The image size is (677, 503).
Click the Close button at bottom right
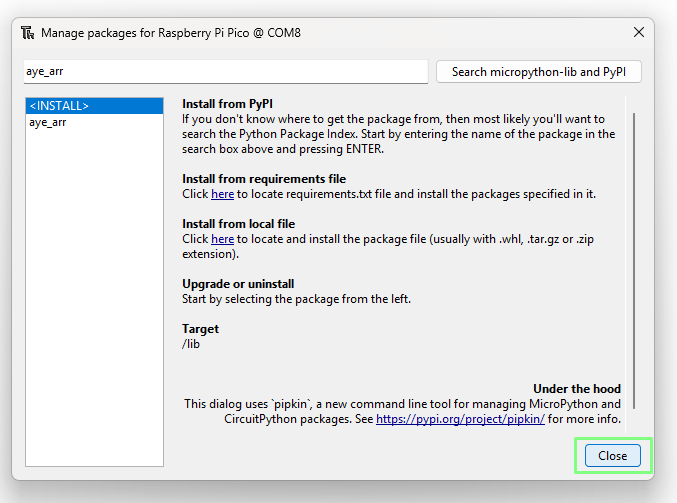[613, 456]
